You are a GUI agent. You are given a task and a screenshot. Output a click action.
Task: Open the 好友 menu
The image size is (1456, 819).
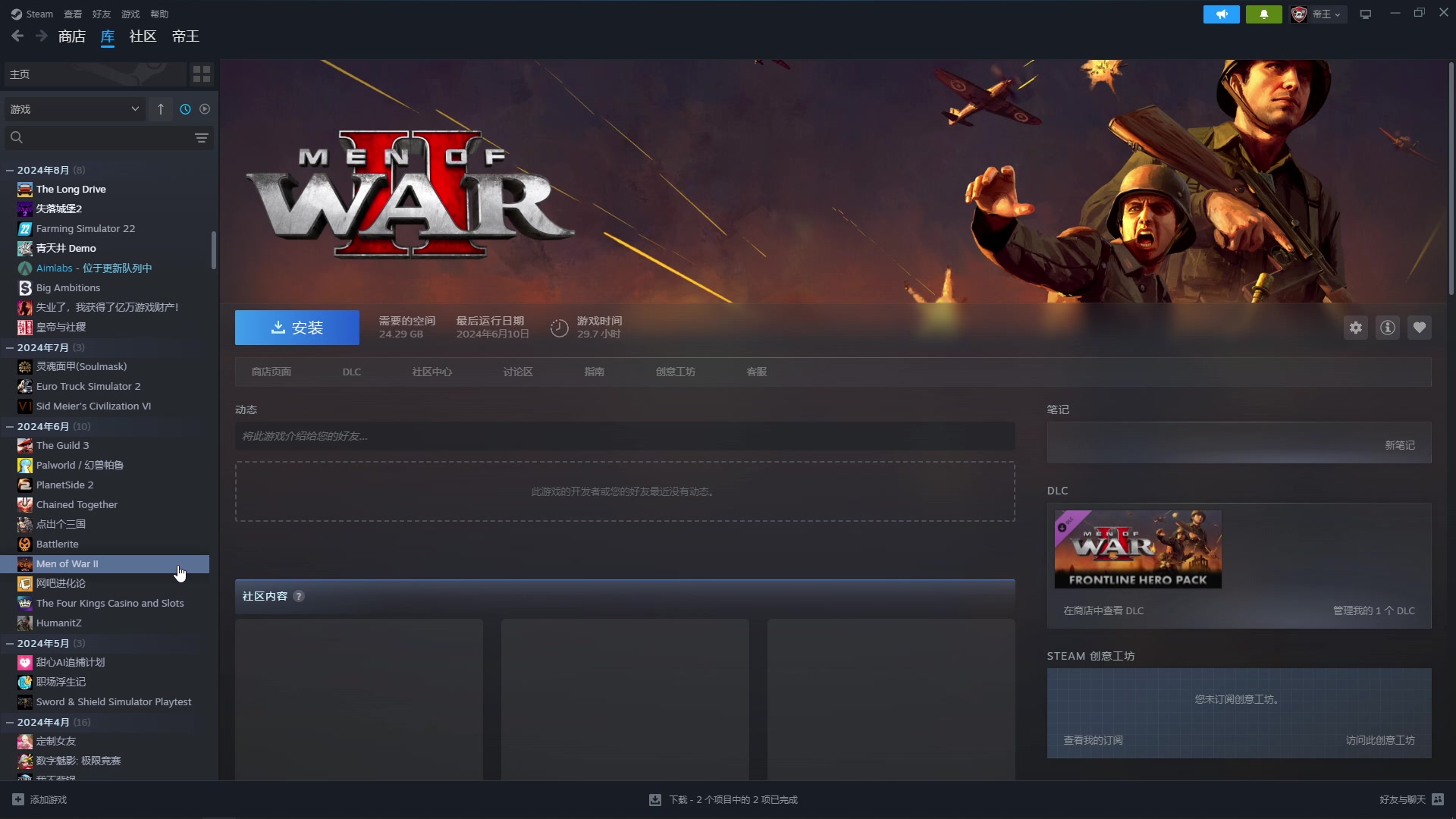click(x=102, y=14)
